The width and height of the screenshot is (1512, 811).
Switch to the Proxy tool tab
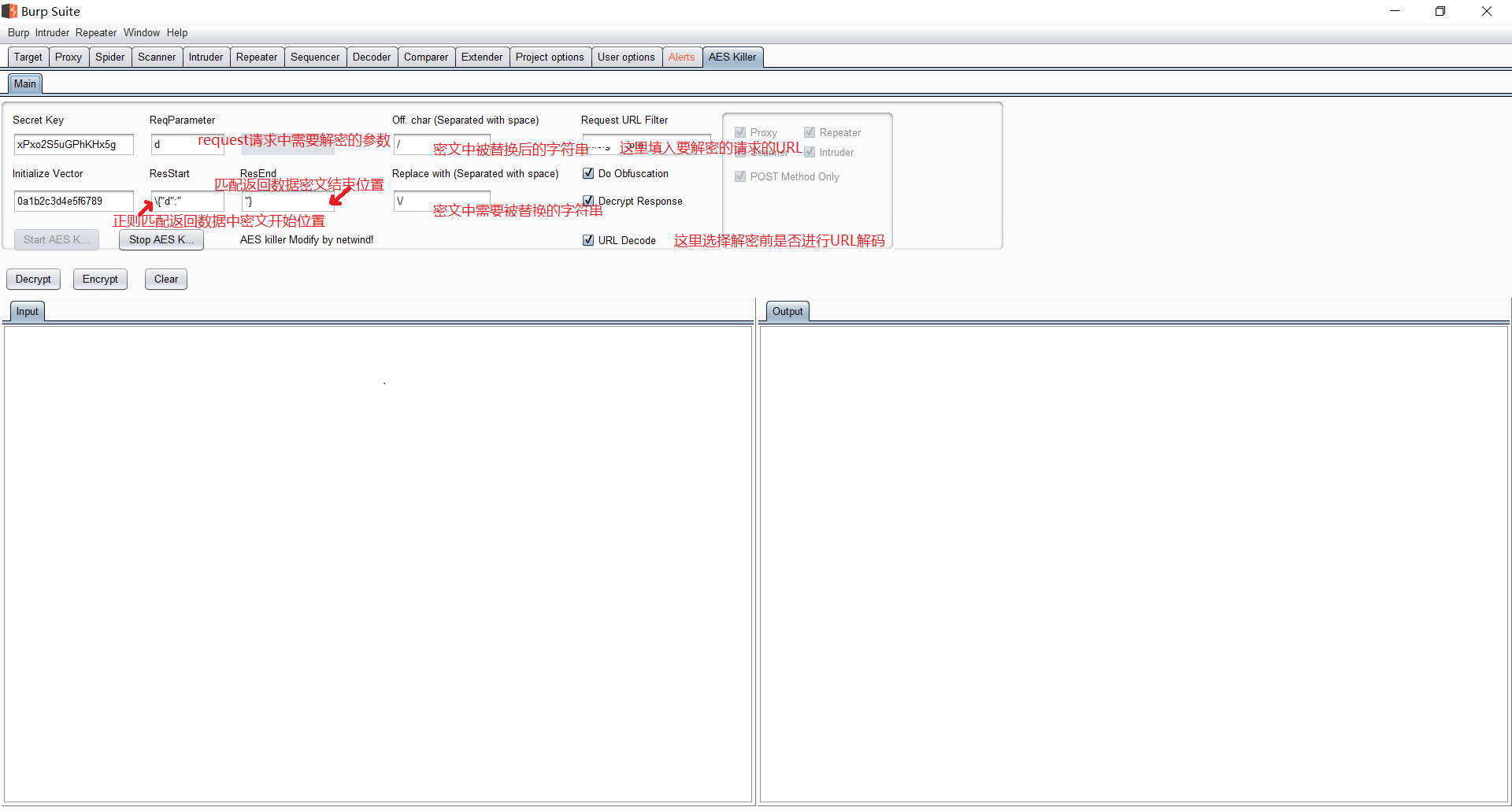[x=69, y=57]
